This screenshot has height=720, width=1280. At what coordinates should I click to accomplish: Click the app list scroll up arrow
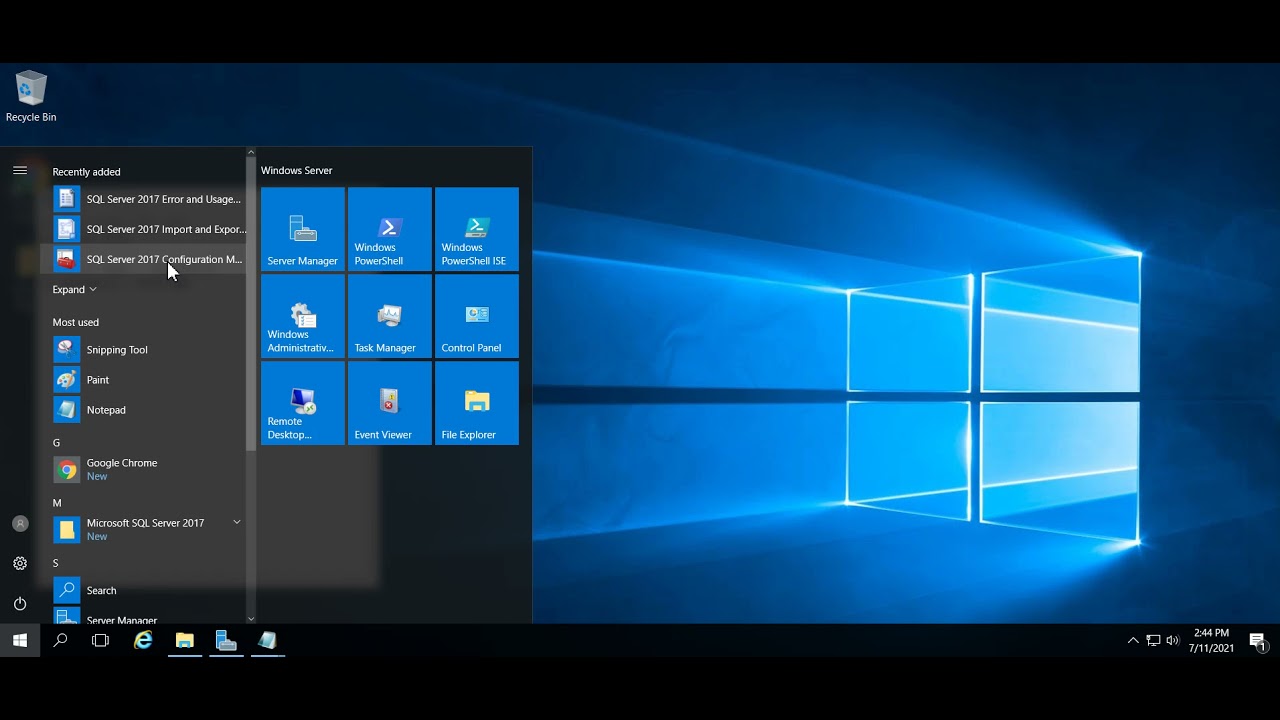coord(251,152)
